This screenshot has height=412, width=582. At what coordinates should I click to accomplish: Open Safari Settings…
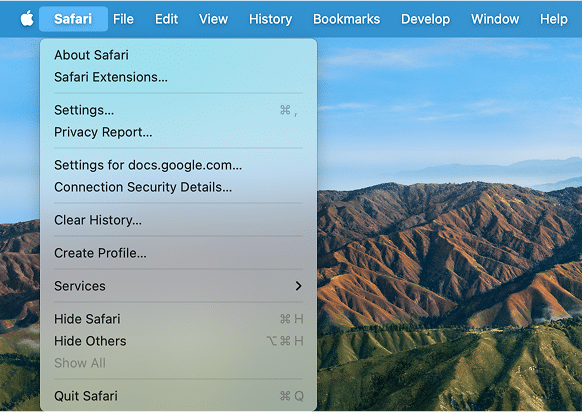click(x=178, y=110)
